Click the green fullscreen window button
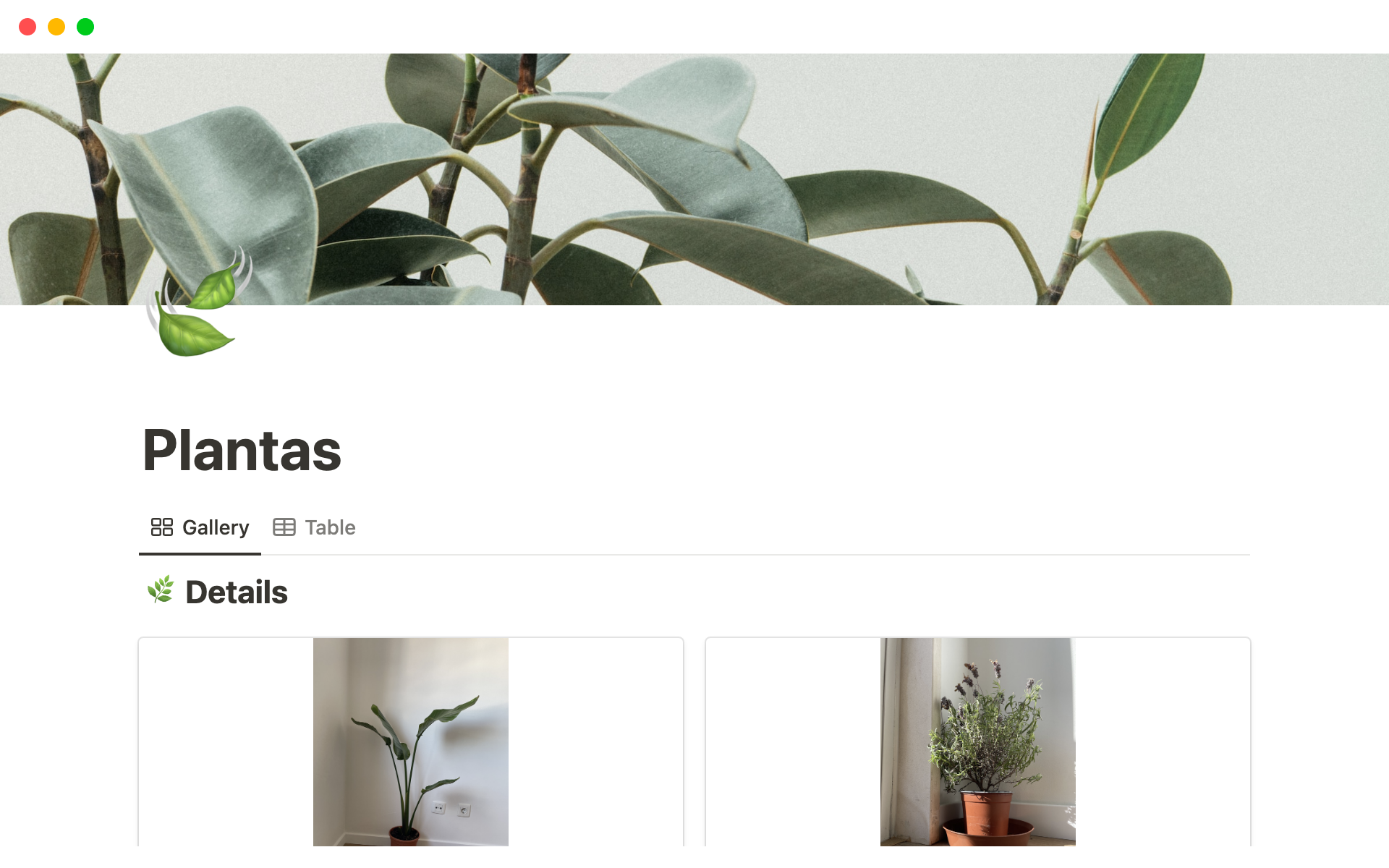This screenshot has height=868, width=1389. (x=85, y=27)
